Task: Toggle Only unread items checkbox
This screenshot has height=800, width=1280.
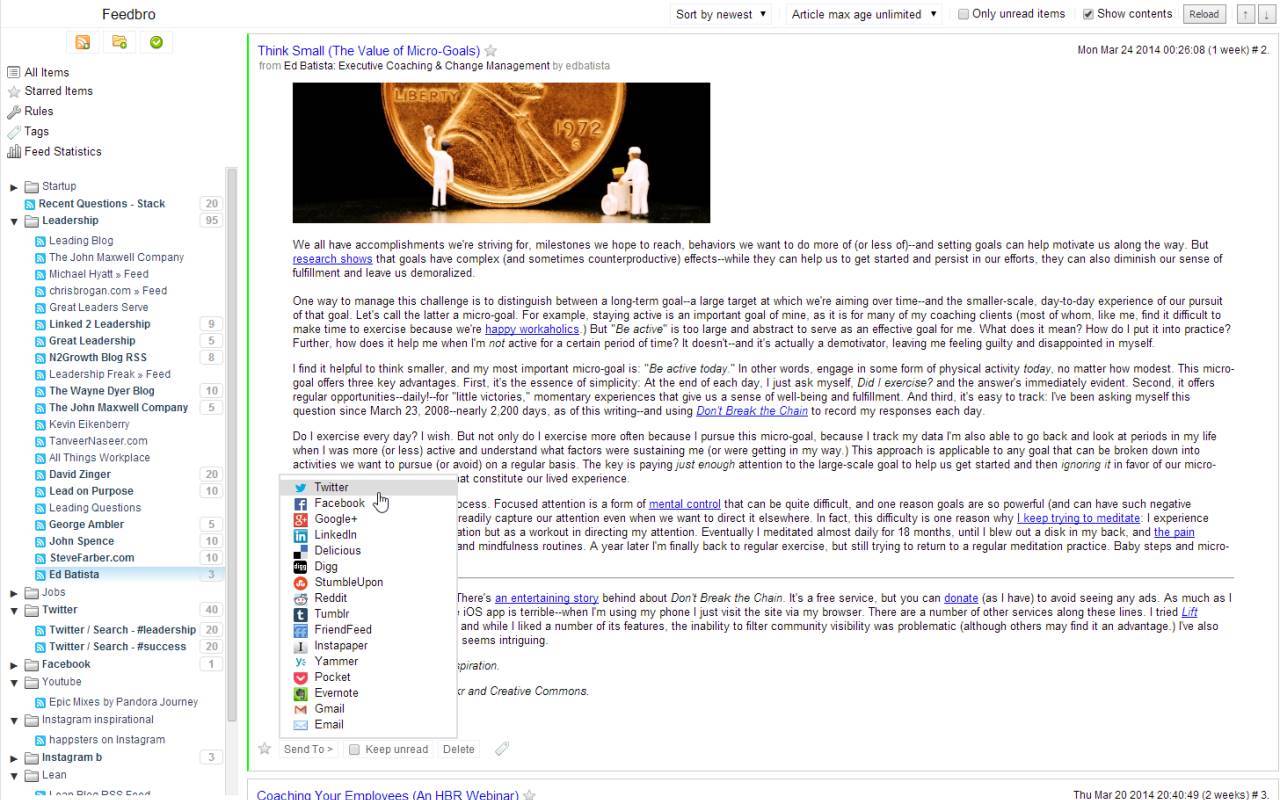Action: pos(964,14)
